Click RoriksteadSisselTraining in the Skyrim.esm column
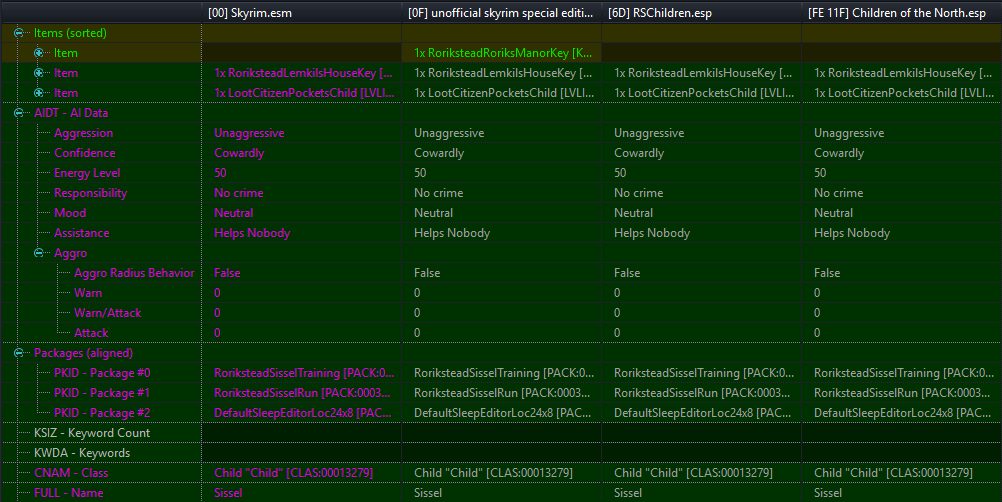This screenshot has width=1002, height=502. (x=302, y=373)
